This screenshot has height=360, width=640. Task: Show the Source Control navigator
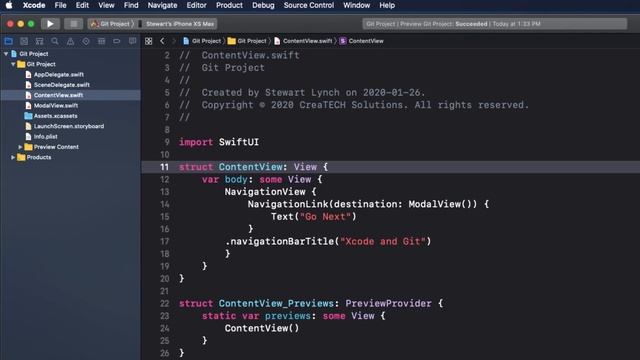pos(24,41)
